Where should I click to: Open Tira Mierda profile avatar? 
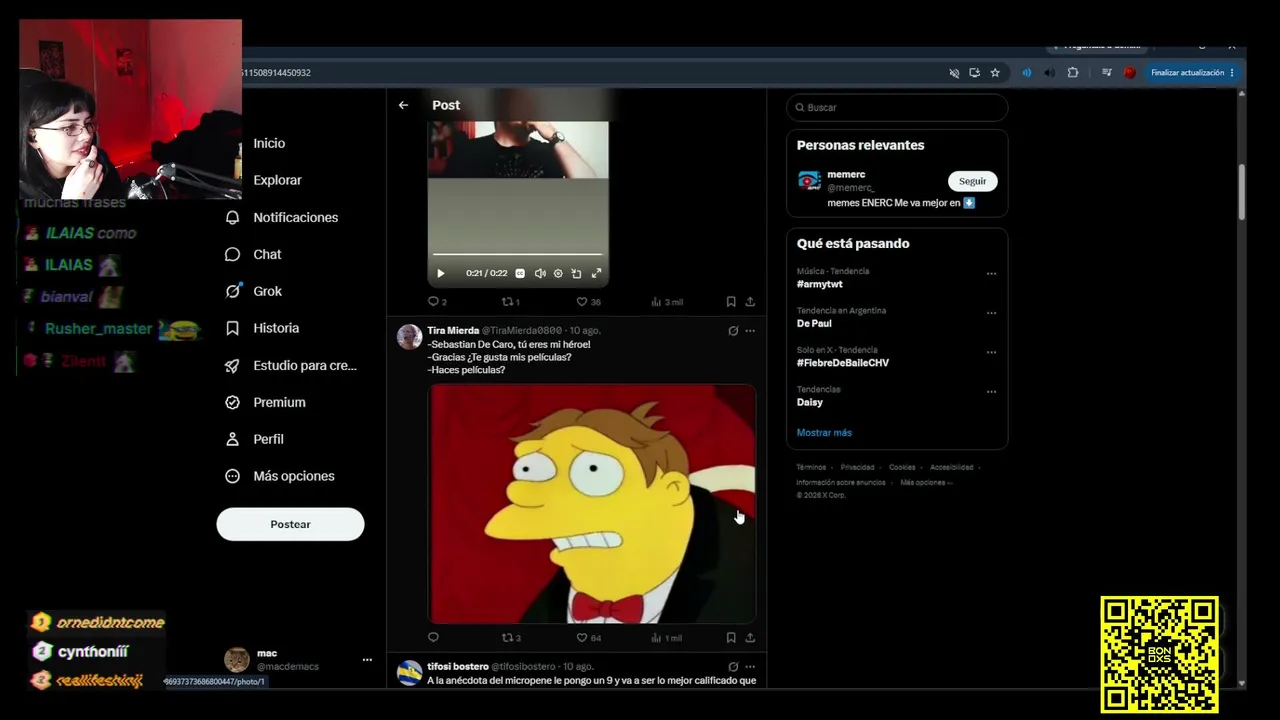(409, 336)
